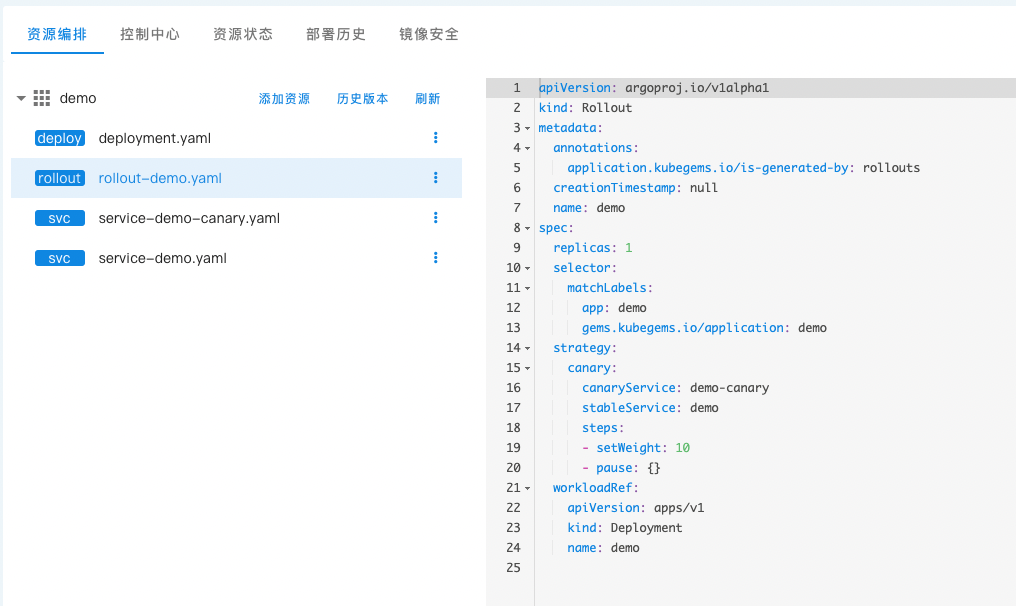Click the rollout badge icon
1016x606 pixels.
point(59,178)
